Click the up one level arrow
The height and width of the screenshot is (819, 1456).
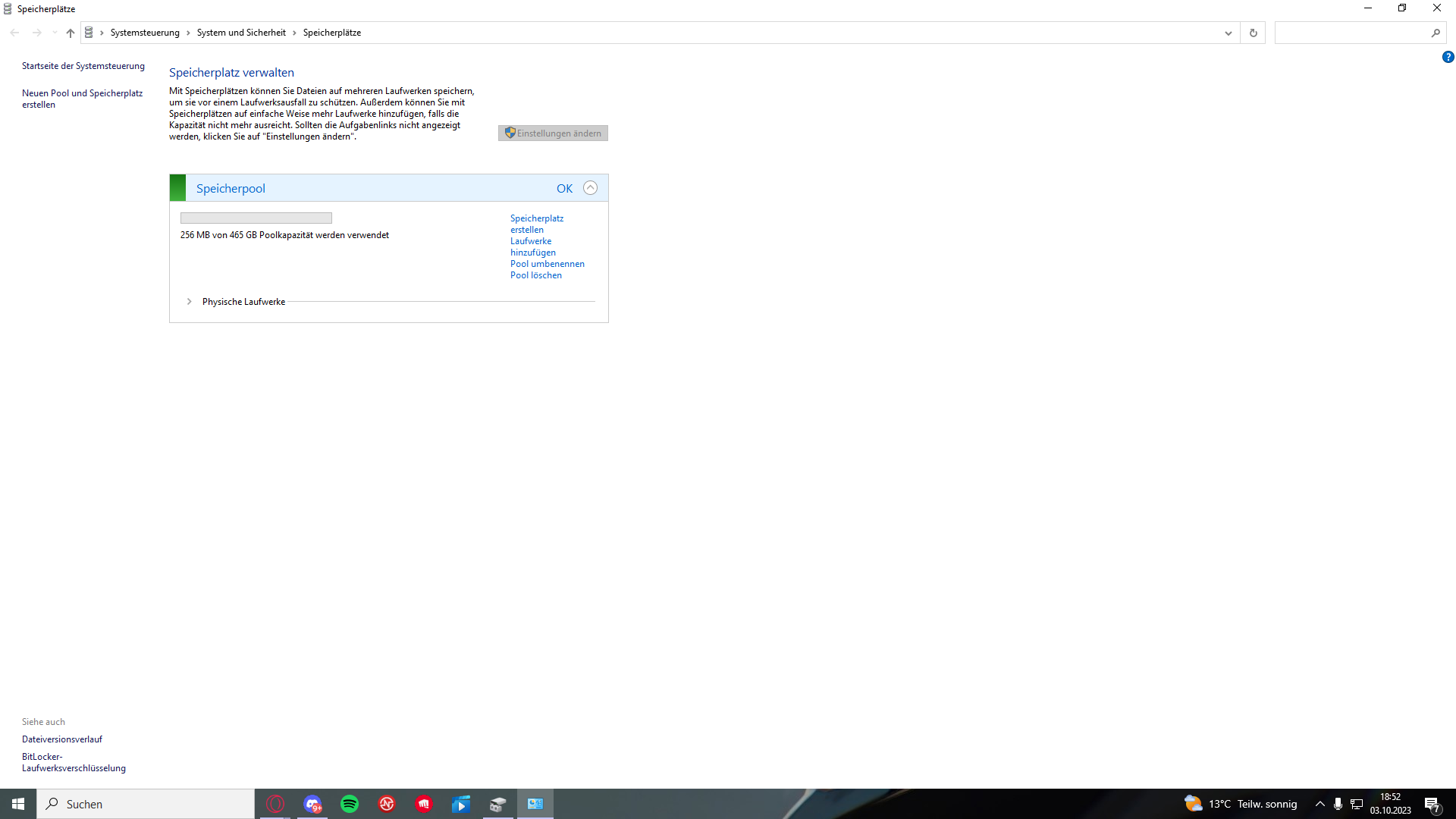70,33
